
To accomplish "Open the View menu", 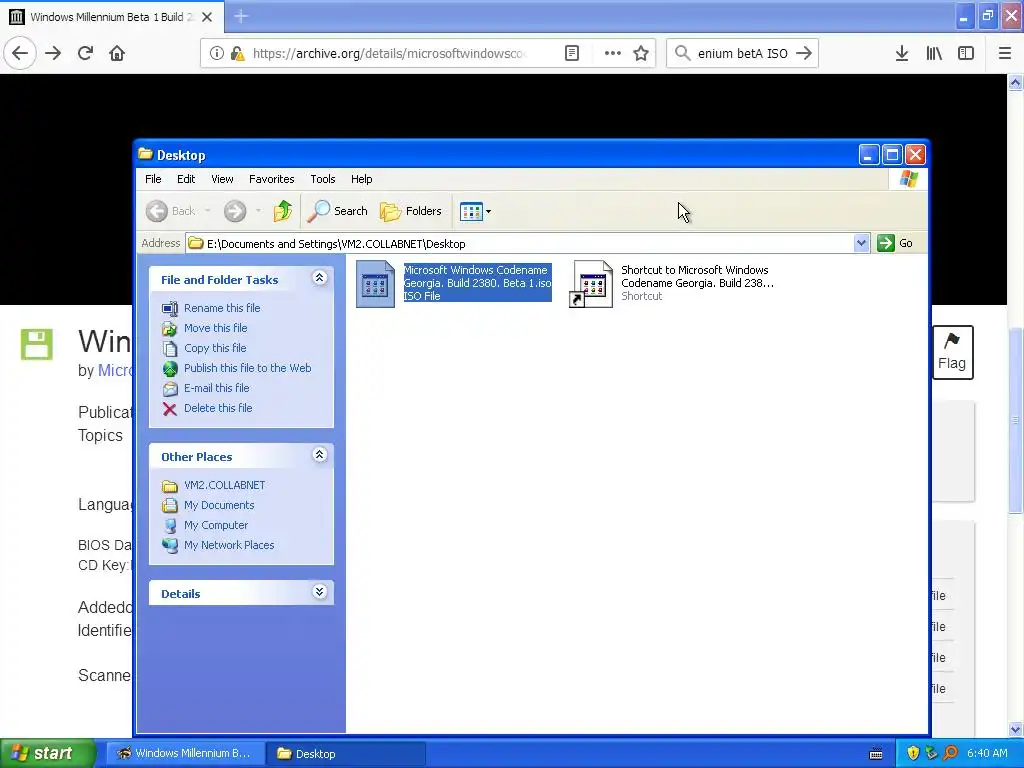I will point(222,179).
